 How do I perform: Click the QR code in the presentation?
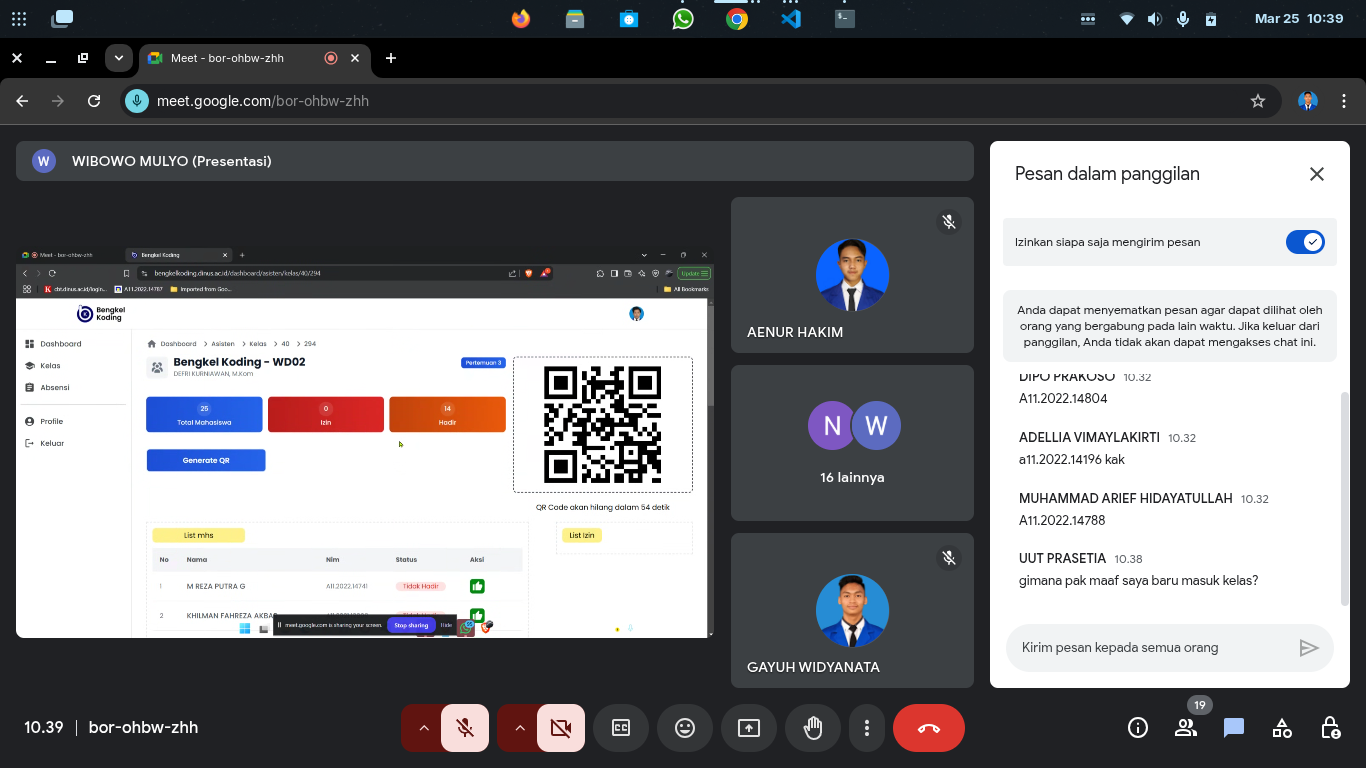603,425
